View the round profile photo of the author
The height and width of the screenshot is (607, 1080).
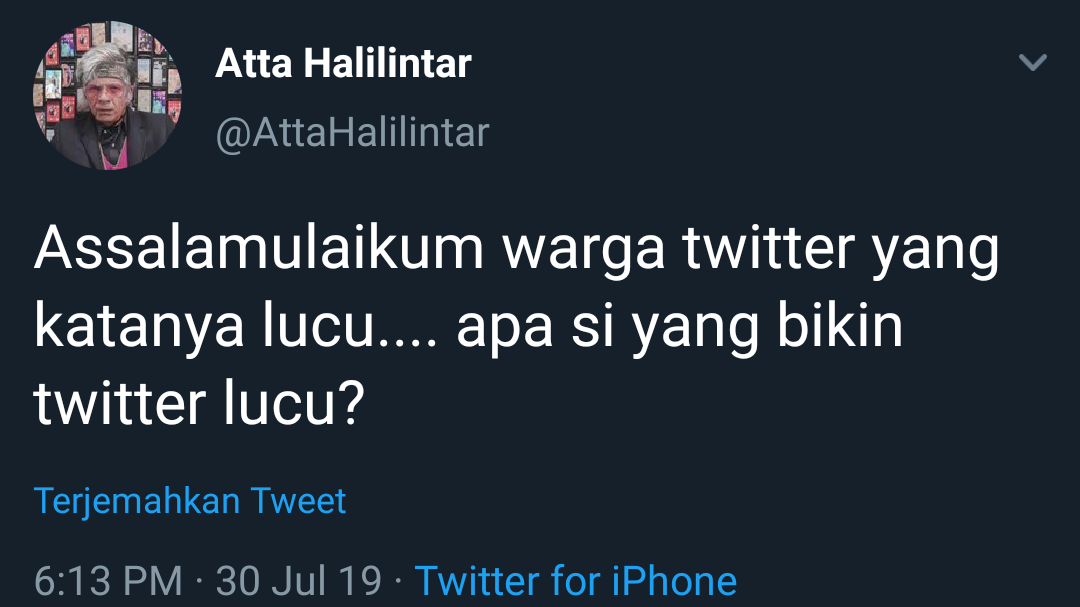coord(107,96)
